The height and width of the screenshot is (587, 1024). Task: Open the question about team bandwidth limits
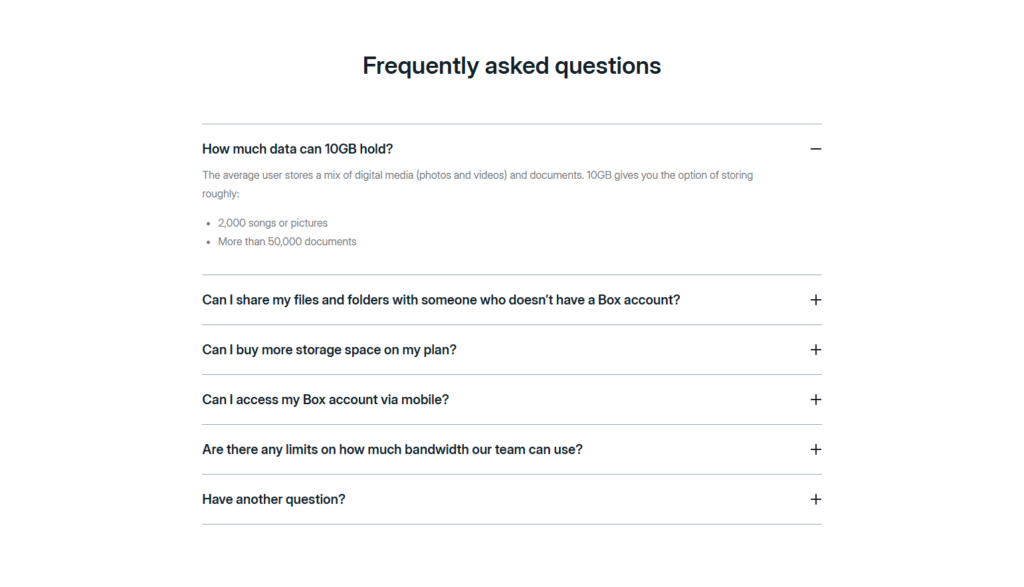[391, 449]
